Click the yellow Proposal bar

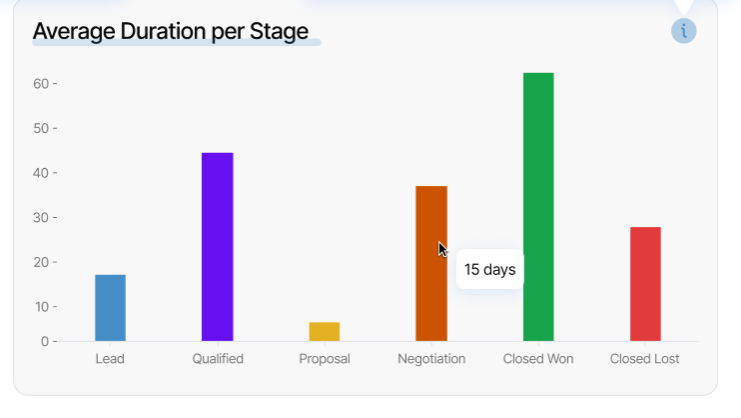(x=324, y=331)
